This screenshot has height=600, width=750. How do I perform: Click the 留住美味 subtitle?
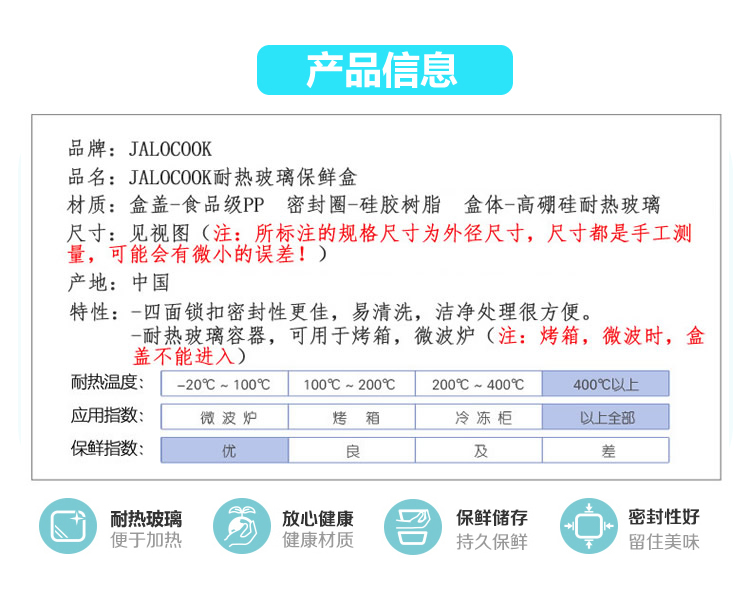click(x=664, y=542)
